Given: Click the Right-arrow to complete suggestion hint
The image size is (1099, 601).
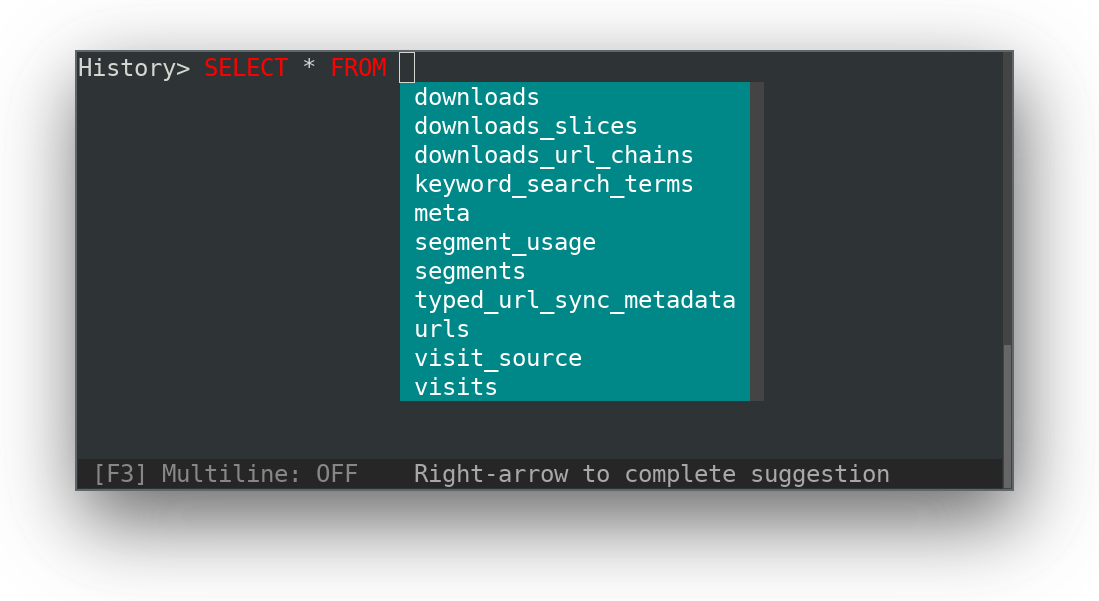Looking at the screenshot, I should [x=652, y=474].
